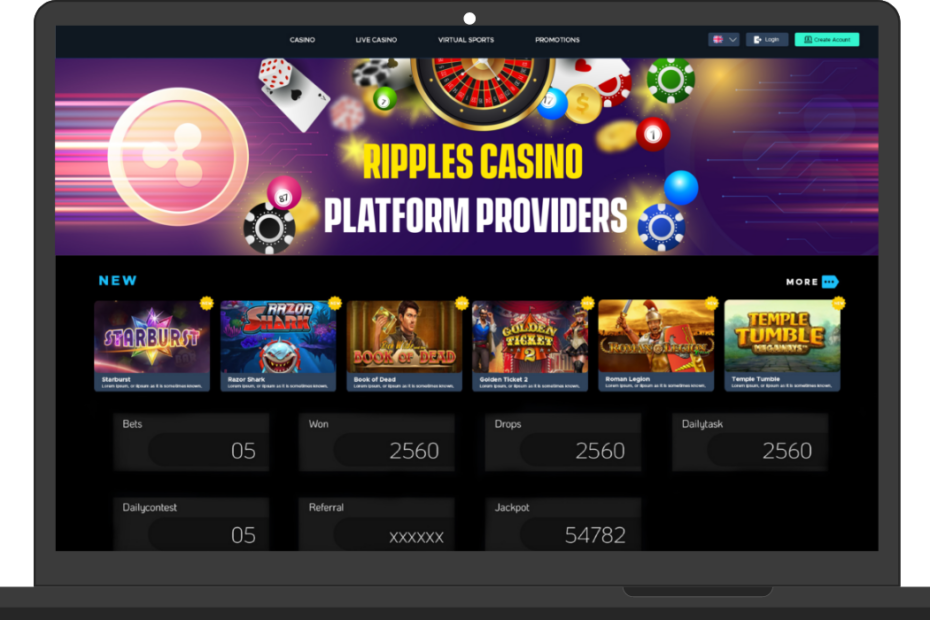Click the Login button

[766, 40]
